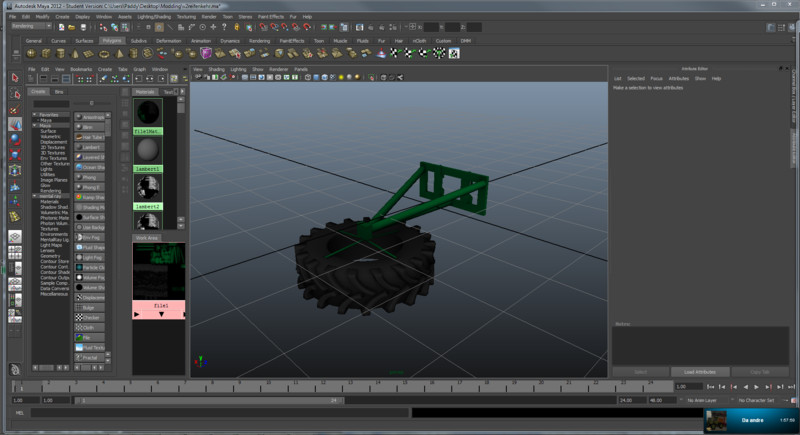Save the current scene via the disk icon
The height and width of the screenshot is (435, 800).
(83, 27)
